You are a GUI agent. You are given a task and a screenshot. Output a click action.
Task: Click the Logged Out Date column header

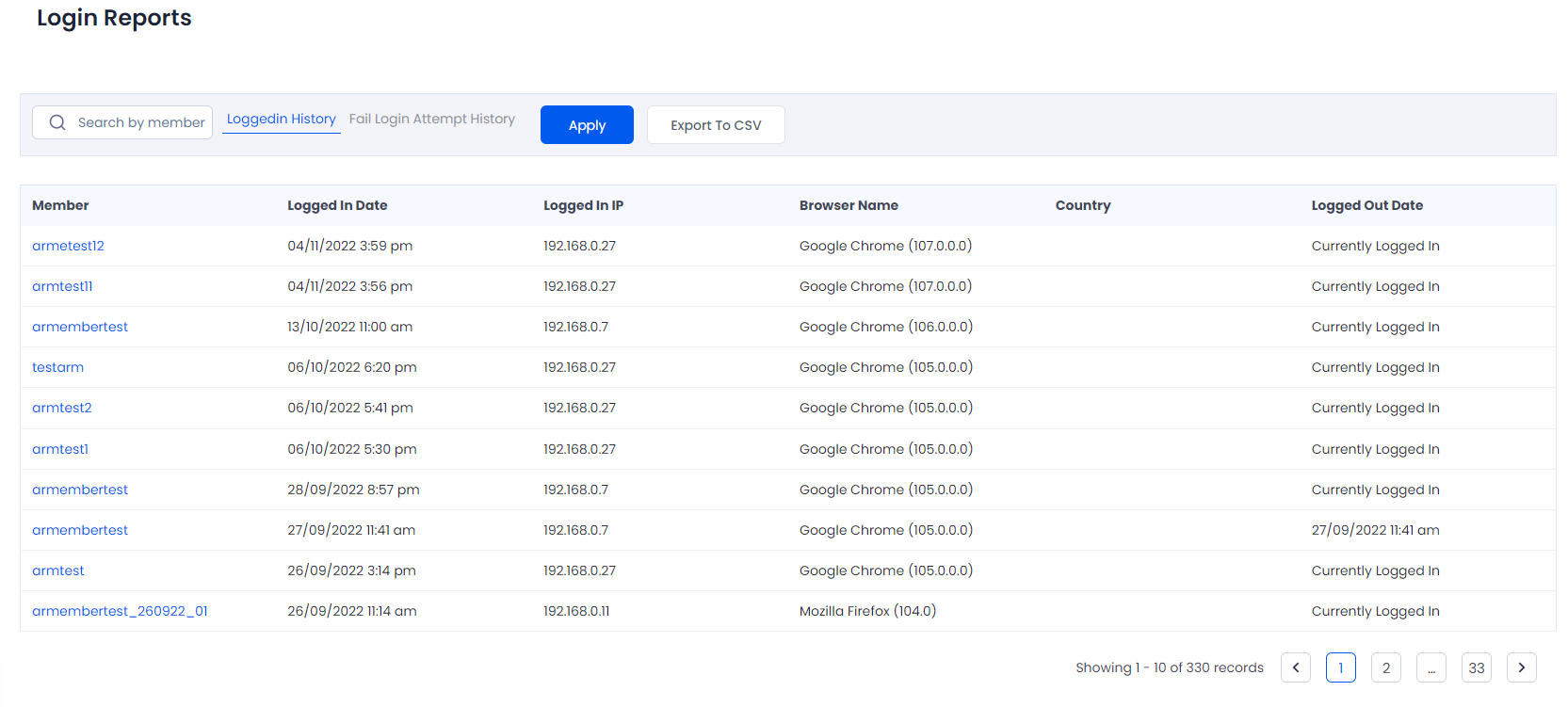coord(1367,205)
